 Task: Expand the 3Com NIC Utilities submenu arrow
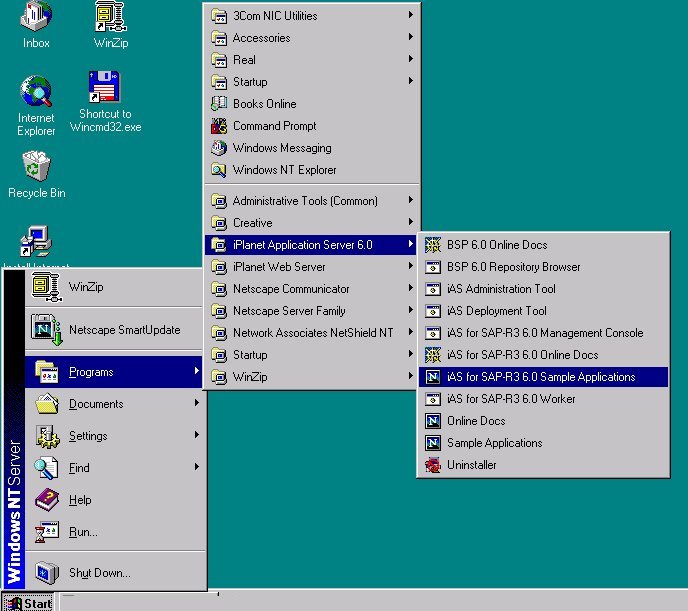coord(411,14)
